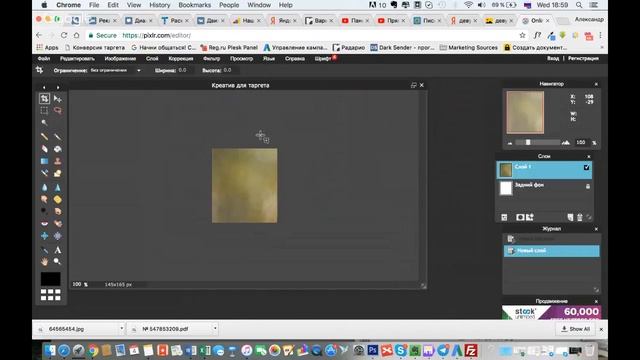Select the Bloat tool
The width and height of the screenshot is (640, 360).
click(x=44, y=236)
